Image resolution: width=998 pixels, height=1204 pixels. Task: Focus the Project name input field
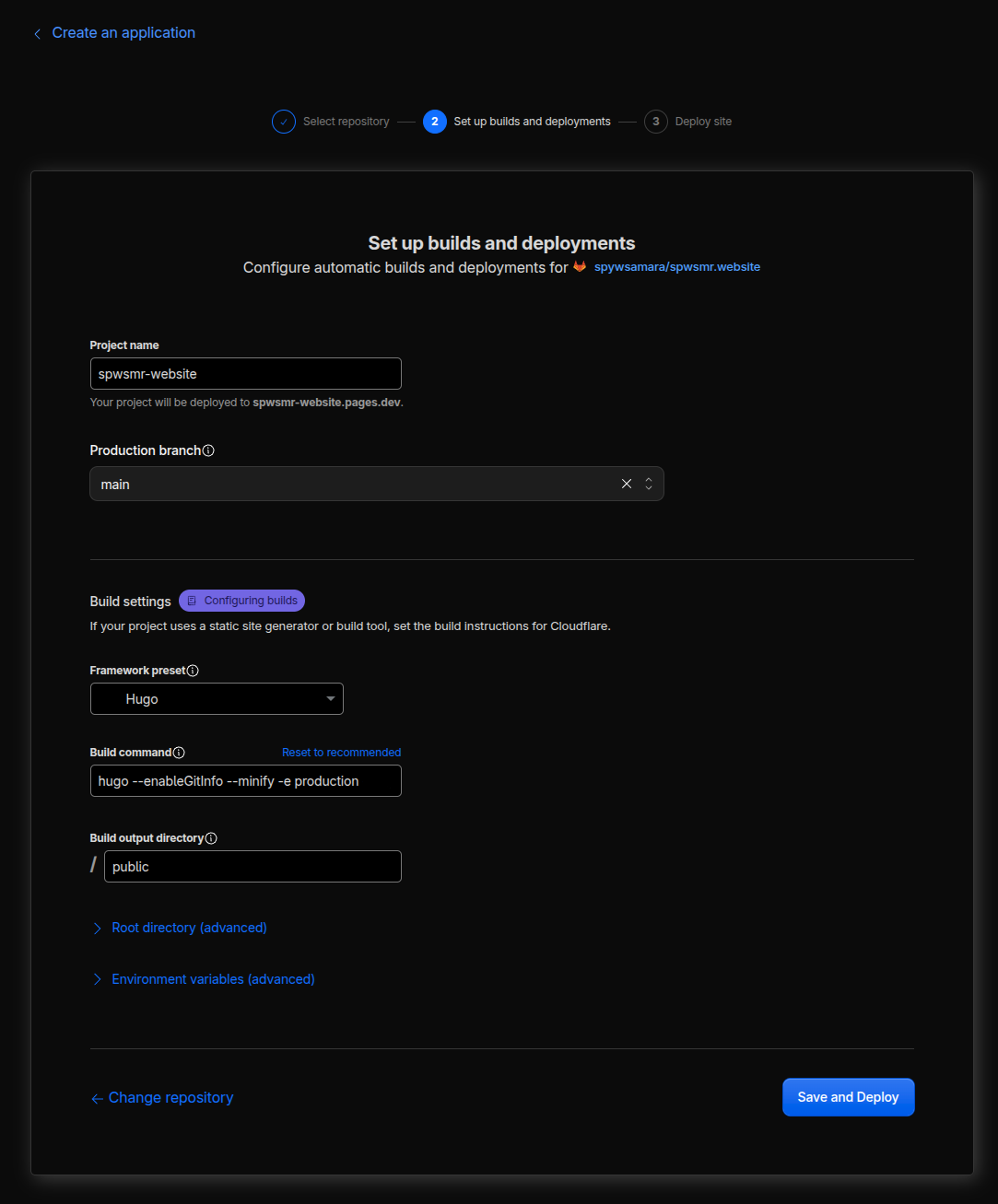click(x=246, y=374)
